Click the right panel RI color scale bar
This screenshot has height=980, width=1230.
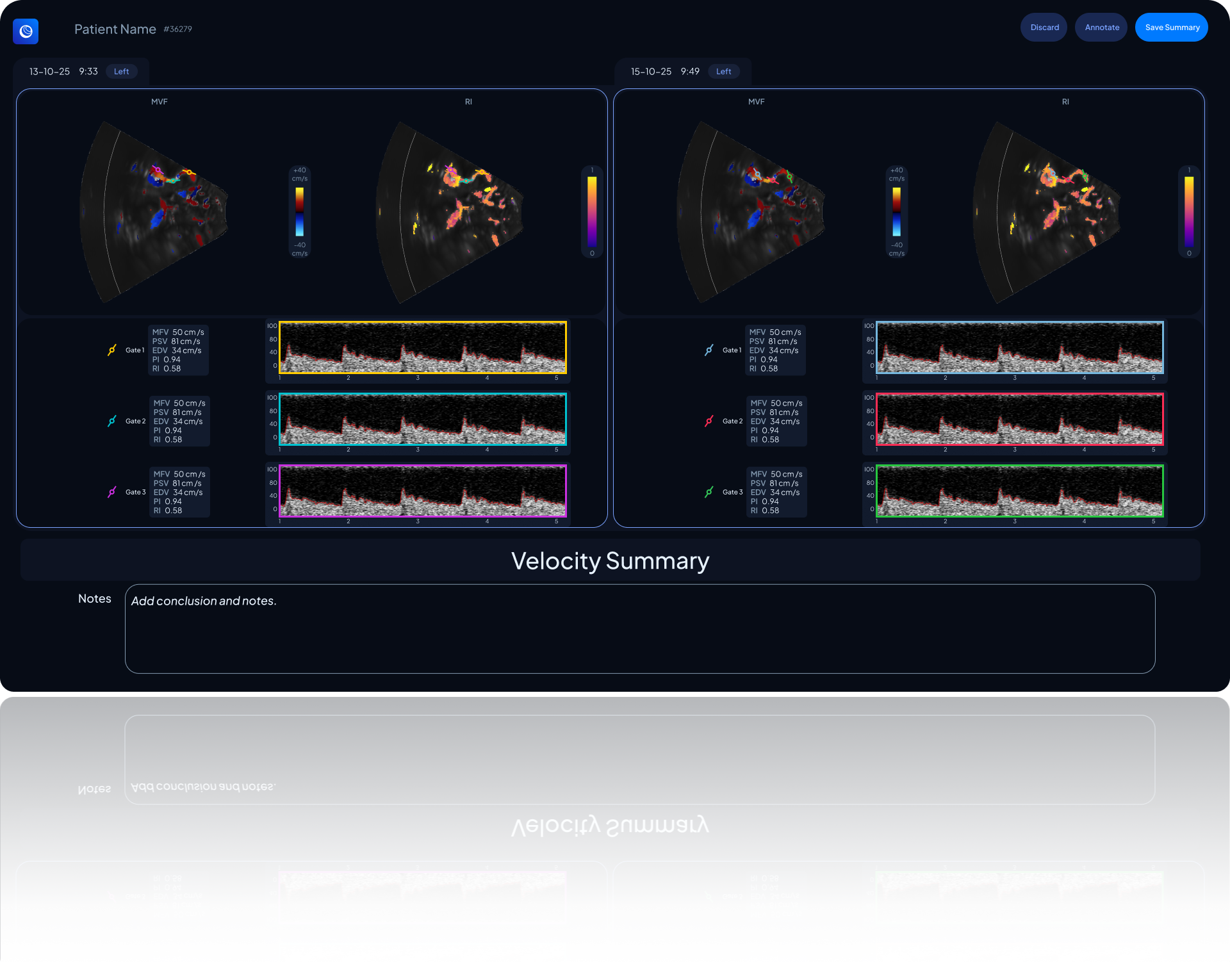point(1188,211)
